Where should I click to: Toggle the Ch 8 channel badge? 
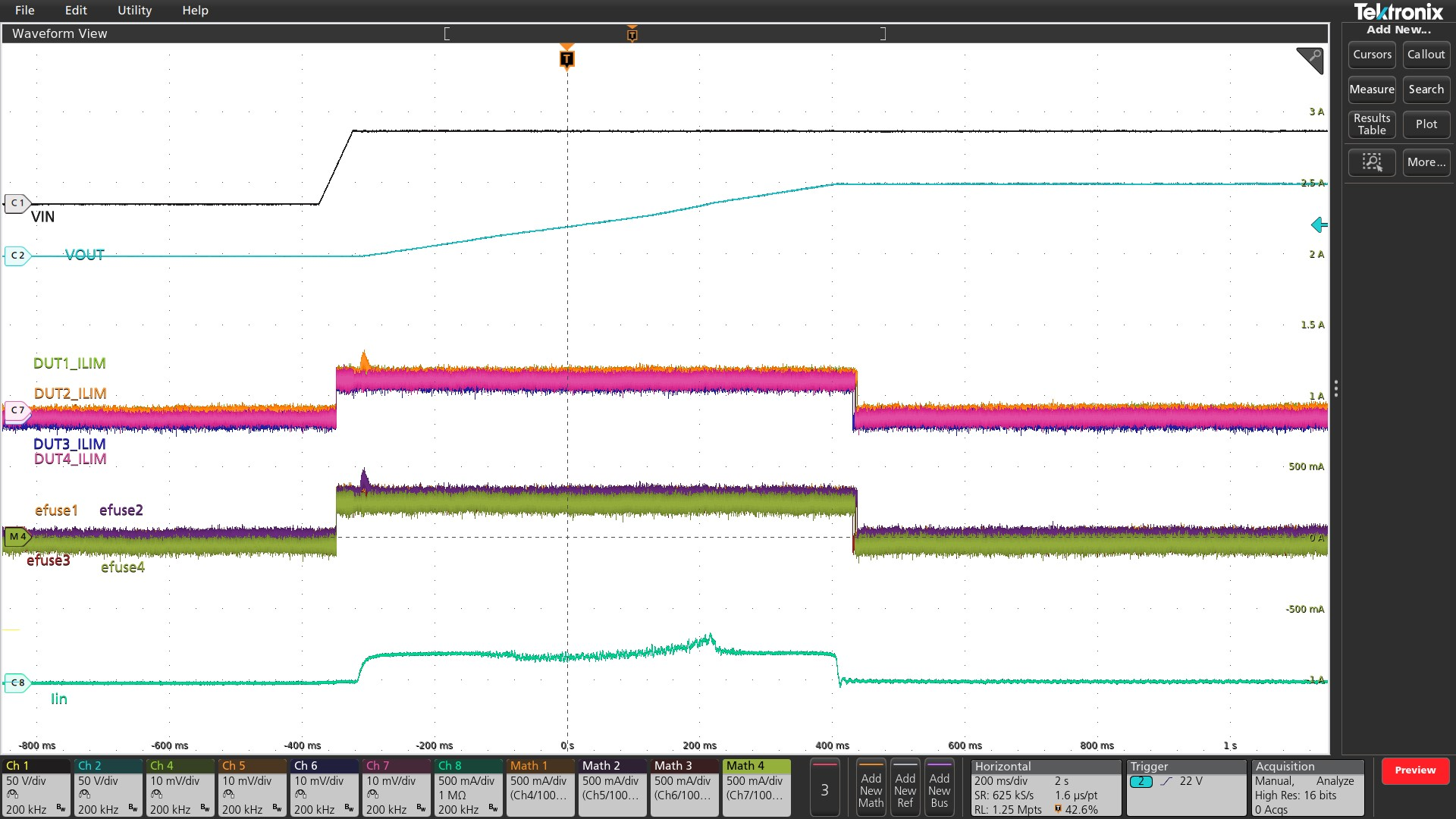click(467, 787)
